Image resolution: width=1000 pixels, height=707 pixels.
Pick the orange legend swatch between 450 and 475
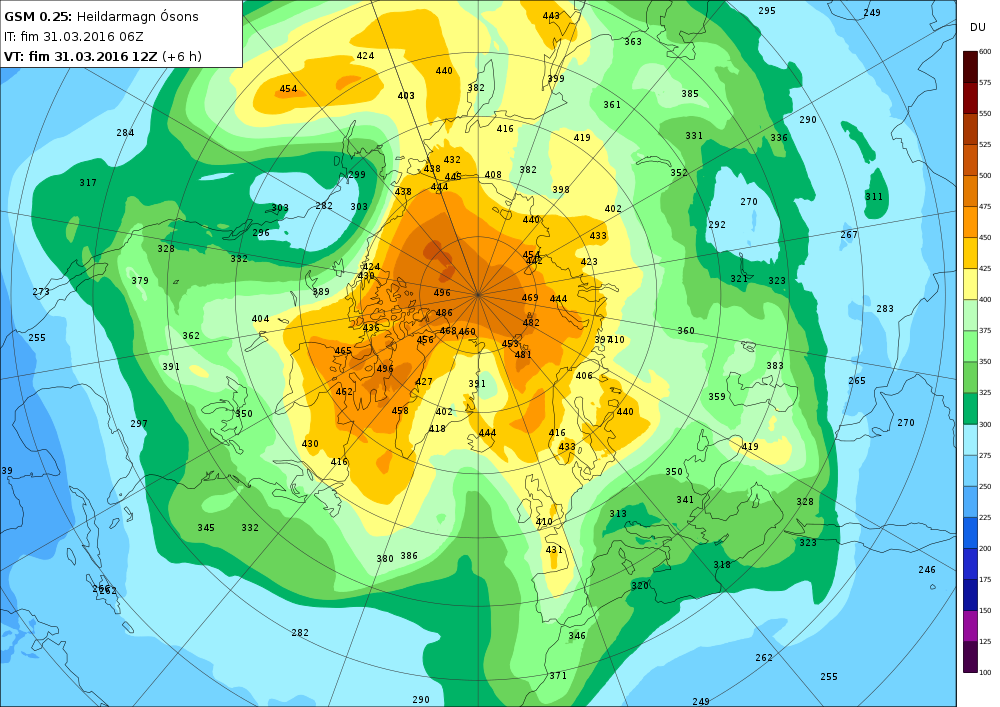[x=970, y=222]
